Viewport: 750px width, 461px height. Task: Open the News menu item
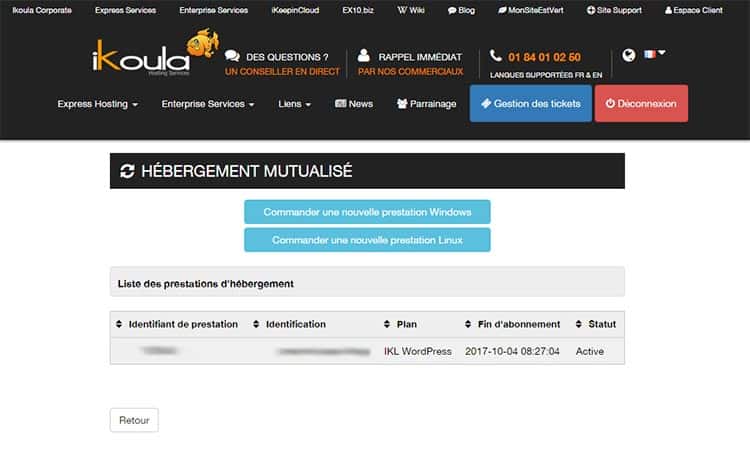pos(354,104)
